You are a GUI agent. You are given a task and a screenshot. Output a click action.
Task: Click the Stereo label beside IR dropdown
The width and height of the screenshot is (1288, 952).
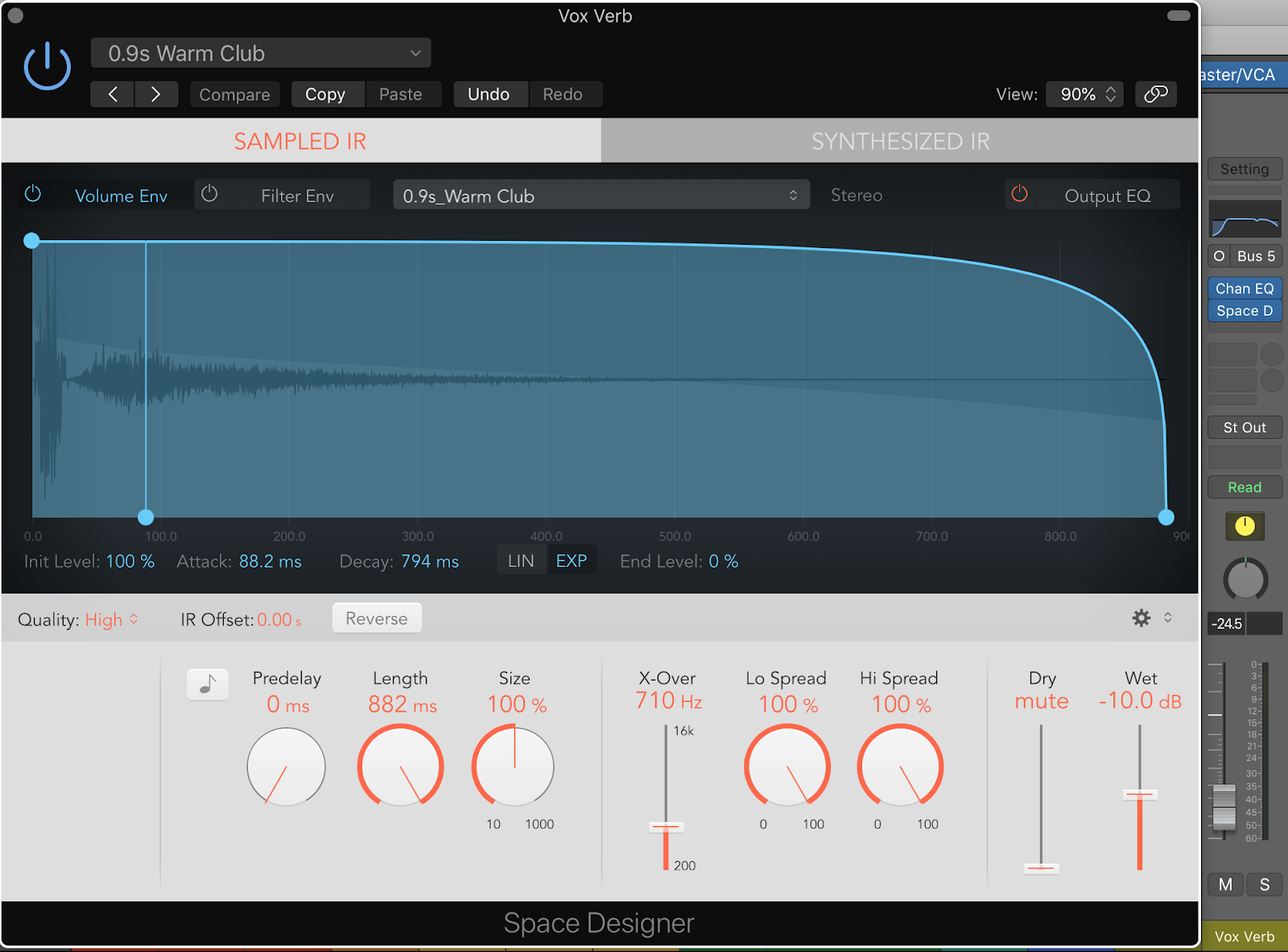(x=857, y=195)
